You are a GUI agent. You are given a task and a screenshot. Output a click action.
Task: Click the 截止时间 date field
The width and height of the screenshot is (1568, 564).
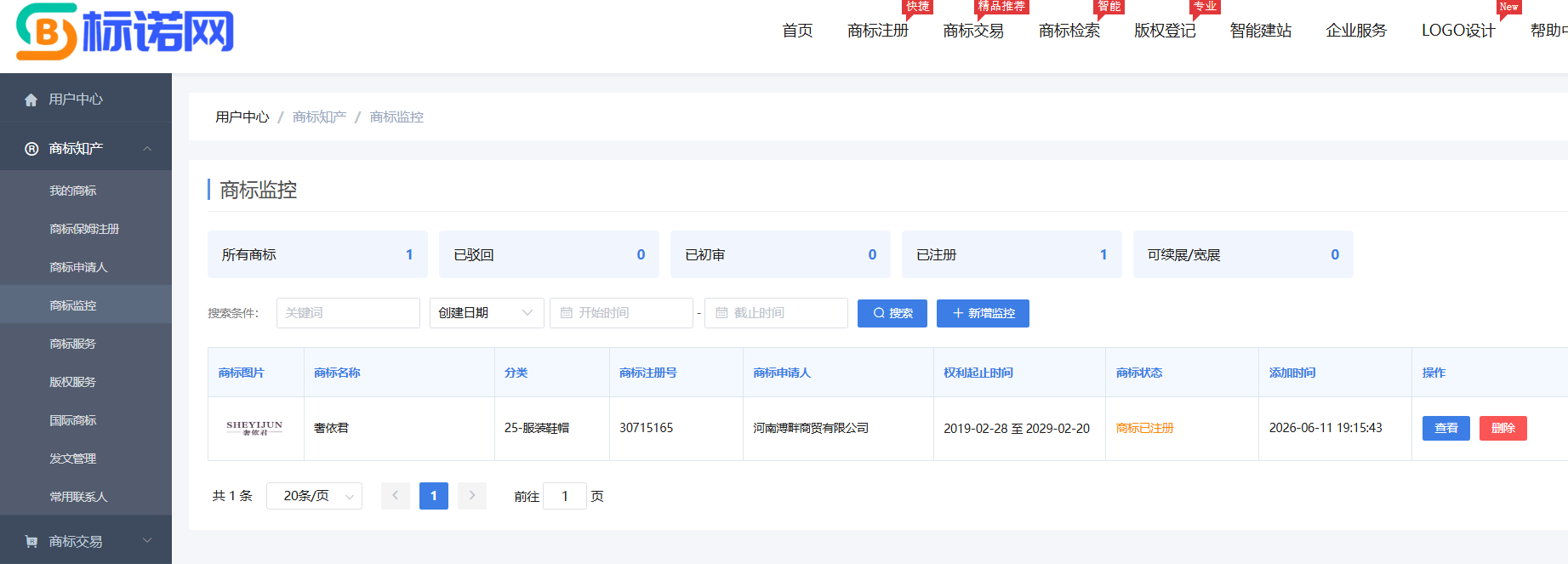[x=776, y=313]
